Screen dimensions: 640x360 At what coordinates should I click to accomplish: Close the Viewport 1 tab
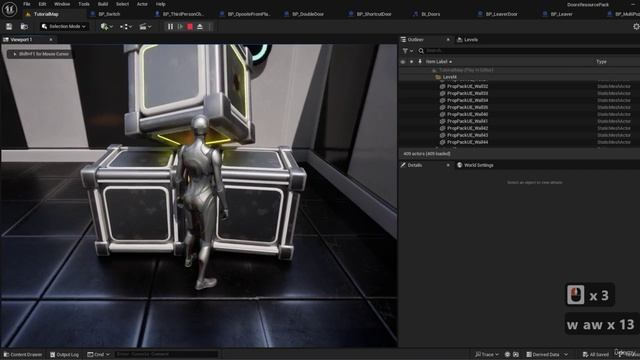tap(51, 40)
